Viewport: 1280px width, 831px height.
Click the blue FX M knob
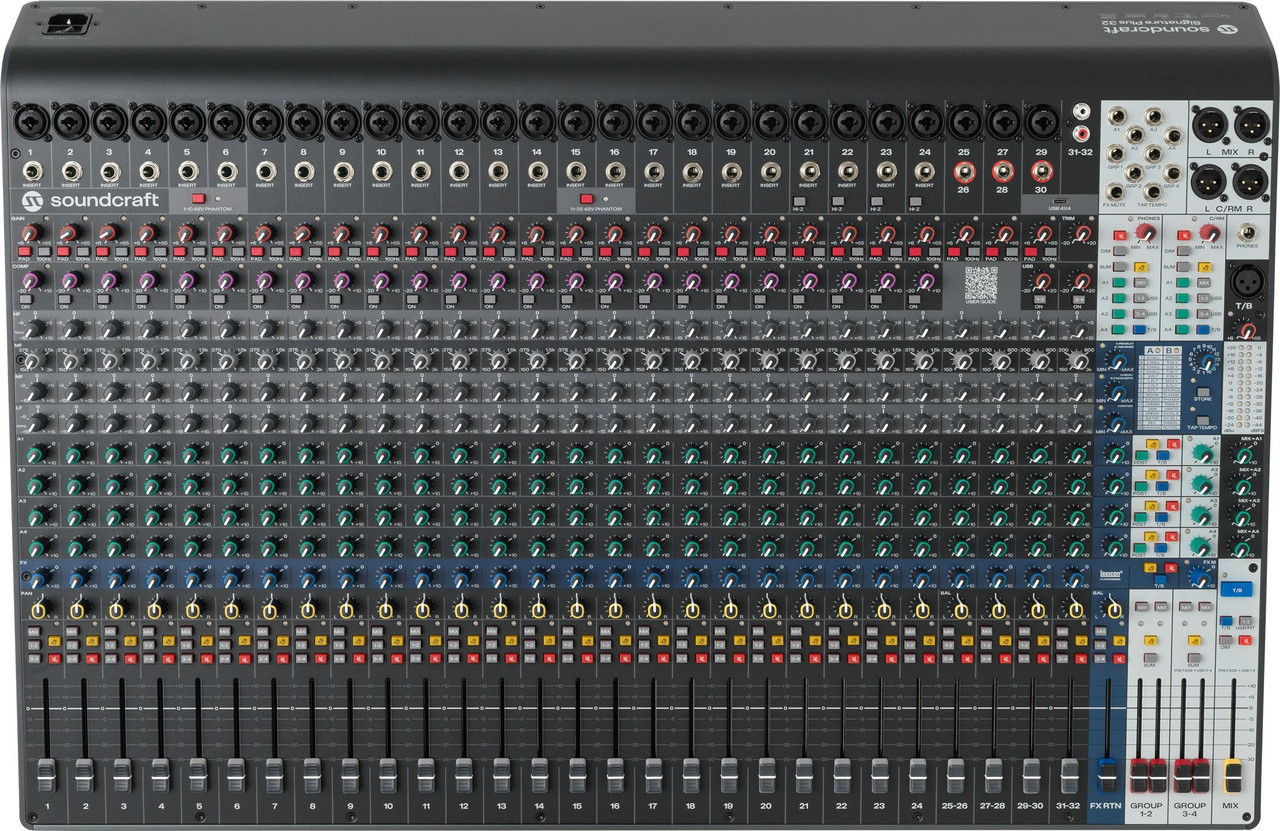click(x=1200, y=578)
